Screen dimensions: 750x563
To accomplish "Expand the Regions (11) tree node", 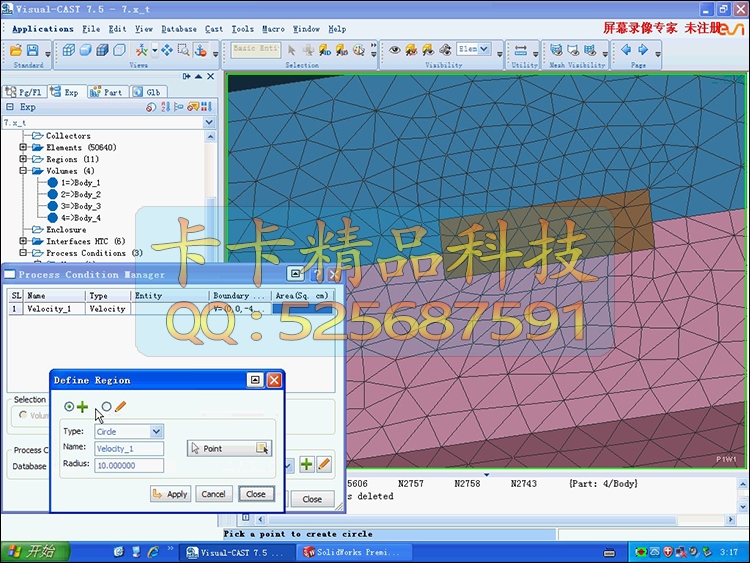I will 23,159.
